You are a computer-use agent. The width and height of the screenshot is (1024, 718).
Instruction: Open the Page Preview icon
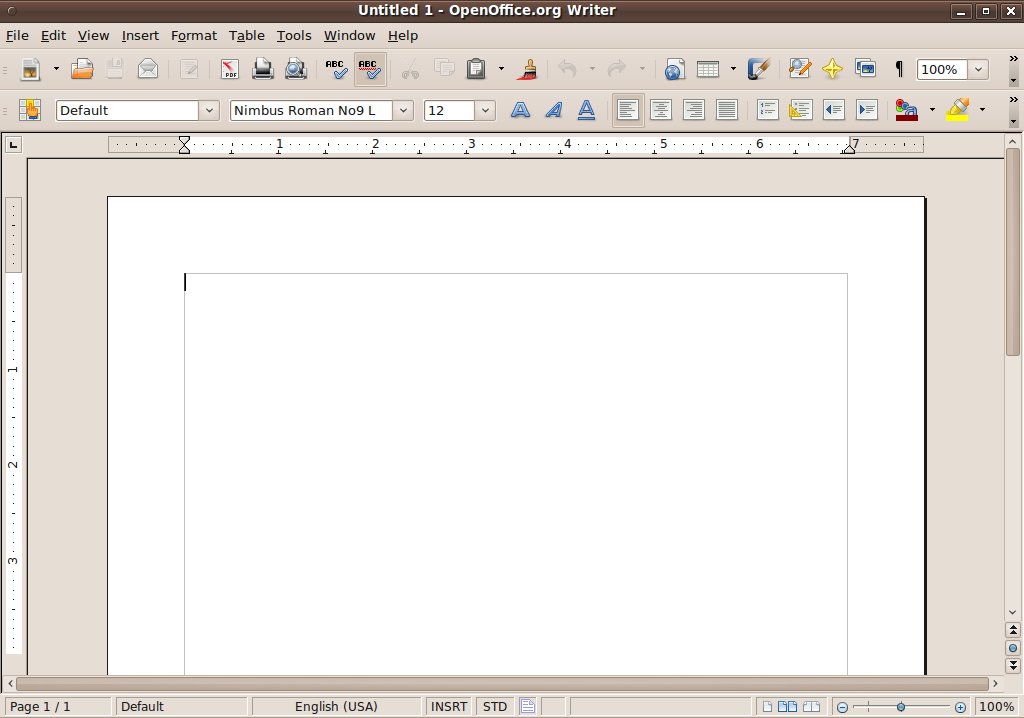click(x=295, y=69)
